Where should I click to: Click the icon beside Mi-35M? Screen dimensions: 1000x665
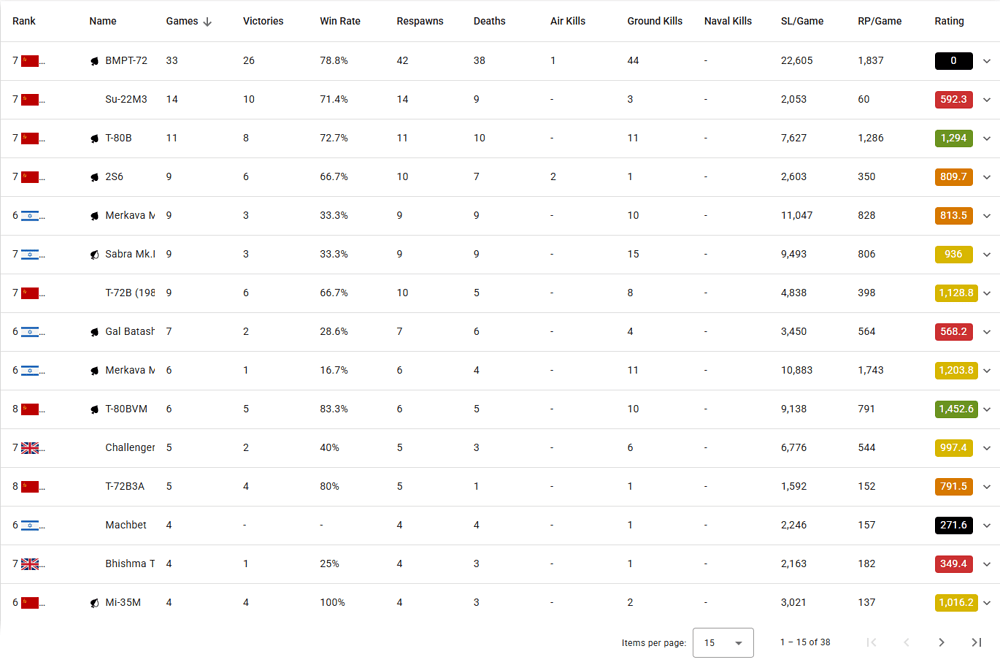(94, 603)
